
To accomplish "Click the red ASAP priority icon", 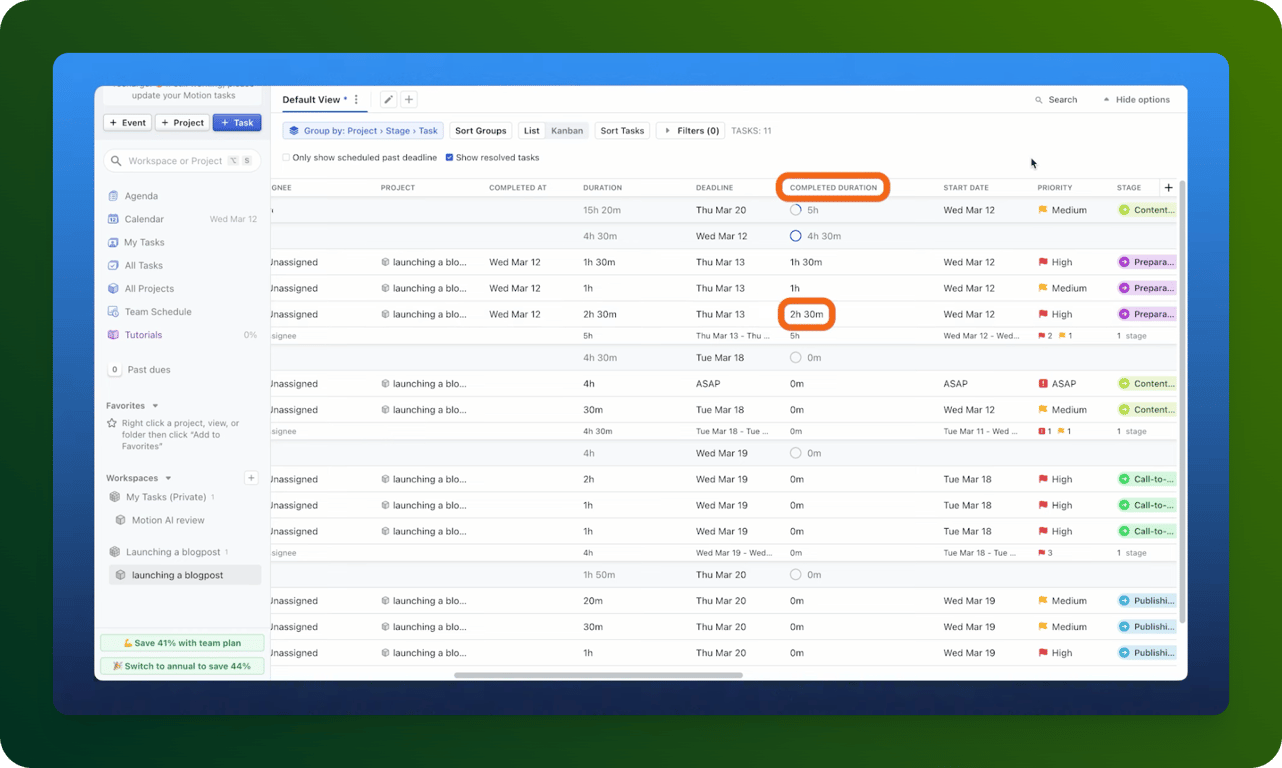I will tap(1043, 384).
